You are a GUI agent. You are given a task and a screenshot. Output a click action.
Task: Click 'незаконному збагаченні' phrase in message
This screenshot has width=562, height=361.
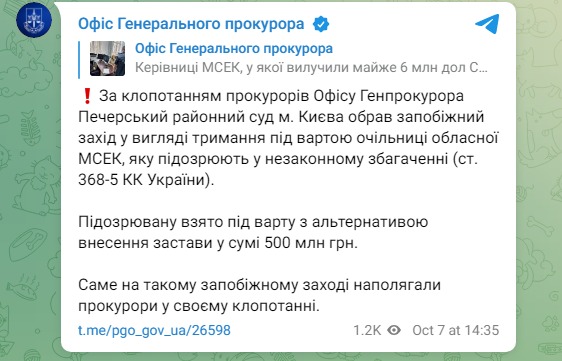click(361, 159)
